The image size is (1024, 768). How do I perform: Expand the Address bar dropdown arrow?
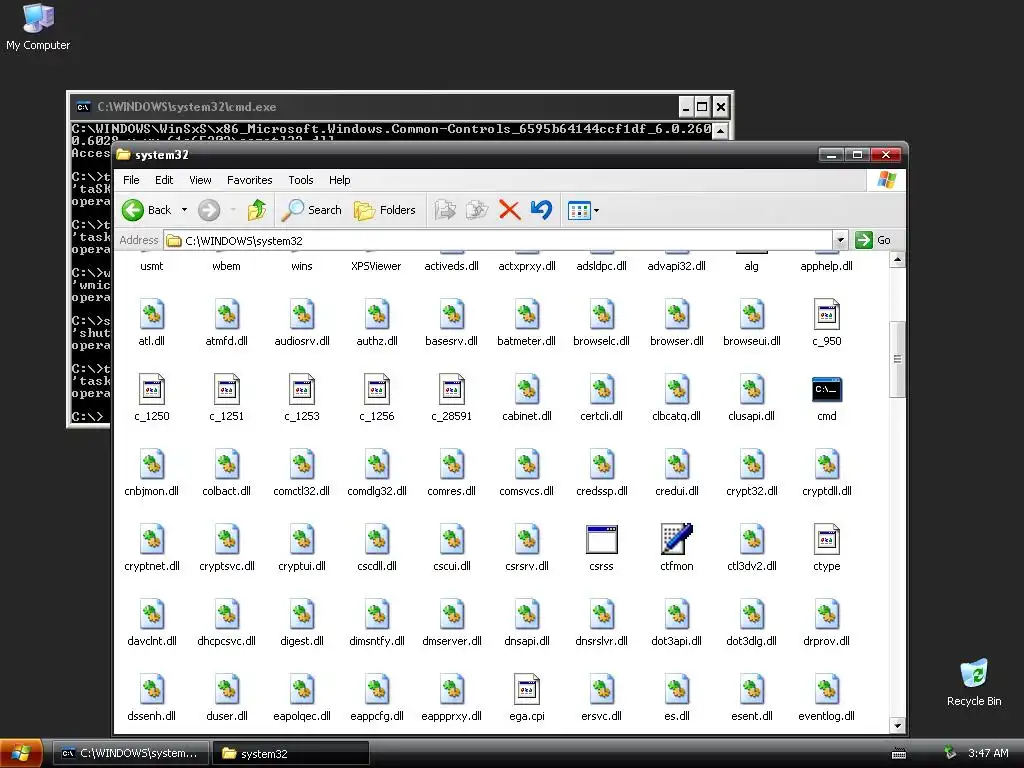[x=840, y=240]
